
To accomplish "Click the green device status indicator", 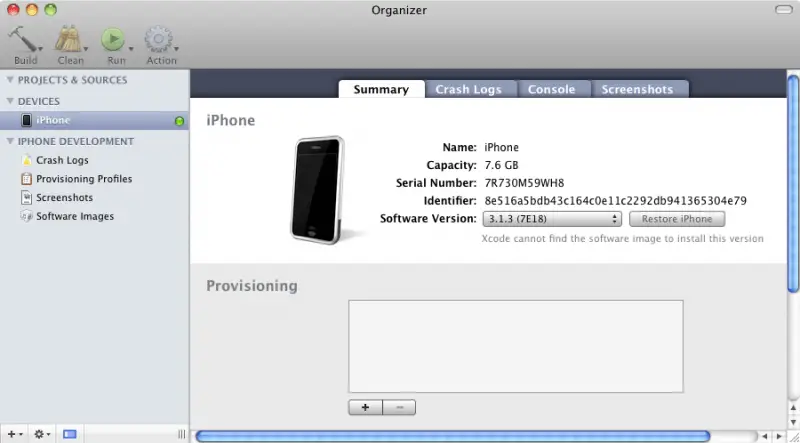I will 179,121.
